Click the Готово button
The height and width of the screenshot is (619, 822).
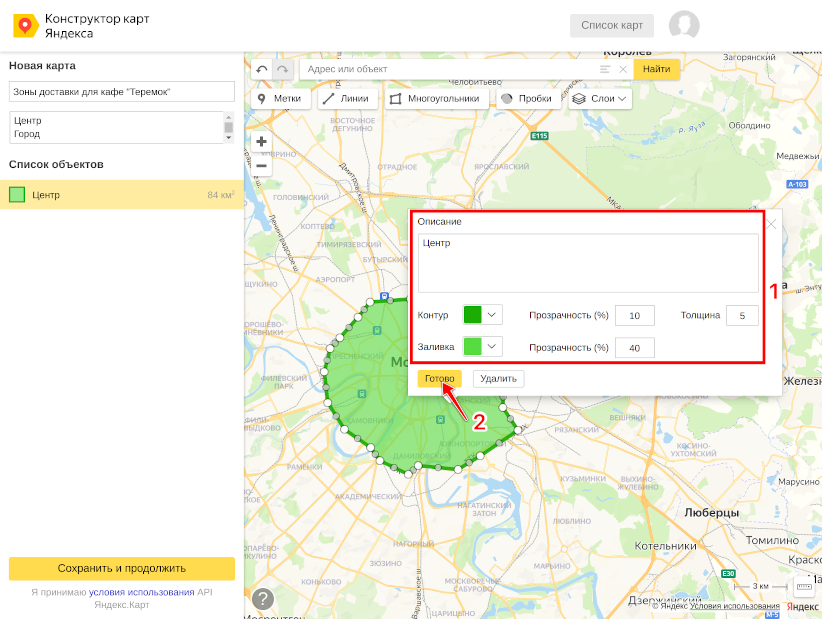(439, 378)
